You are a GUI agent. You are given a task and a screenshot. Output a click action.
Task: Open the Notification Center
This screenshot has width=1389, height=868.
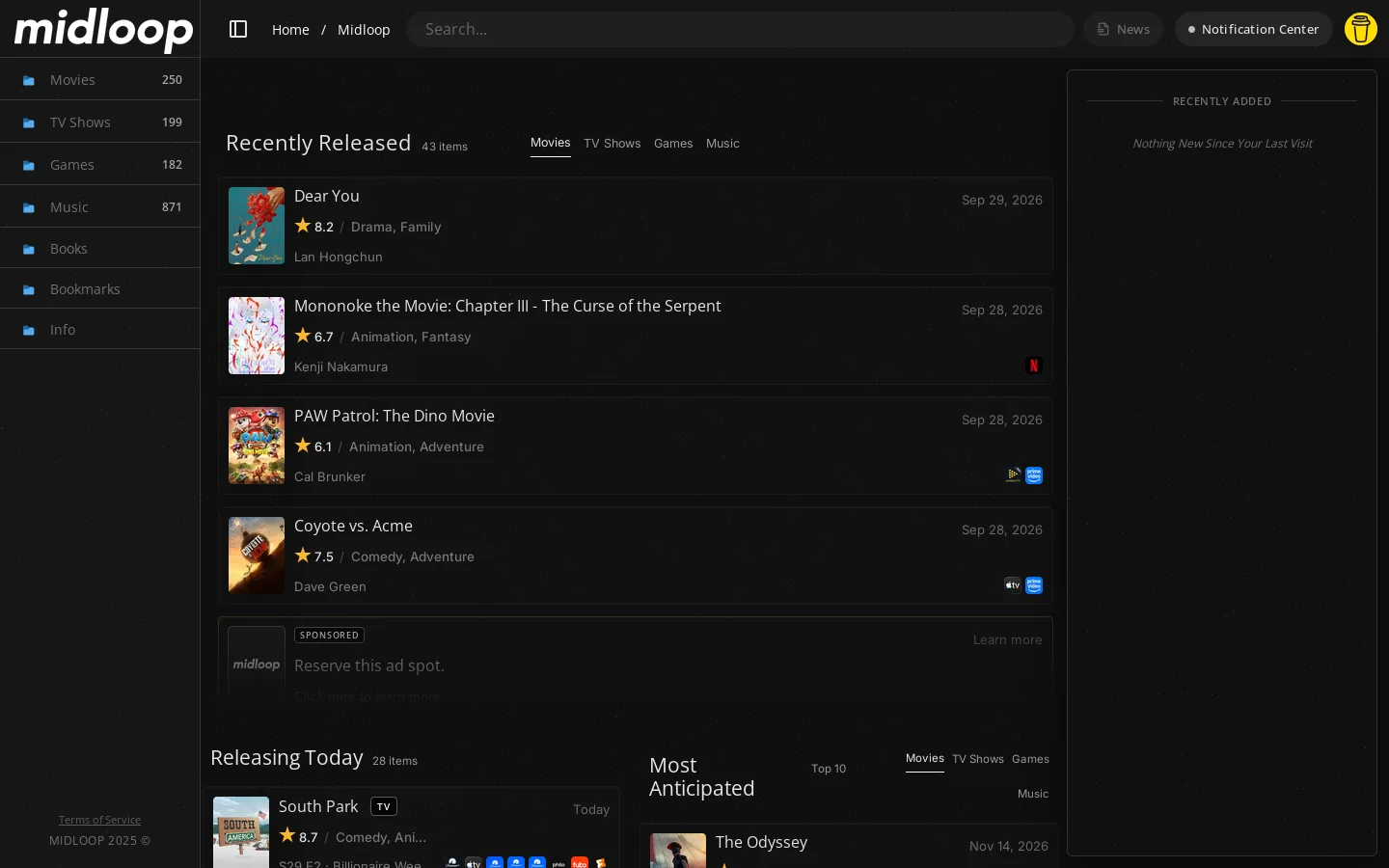pos(1253,29)
